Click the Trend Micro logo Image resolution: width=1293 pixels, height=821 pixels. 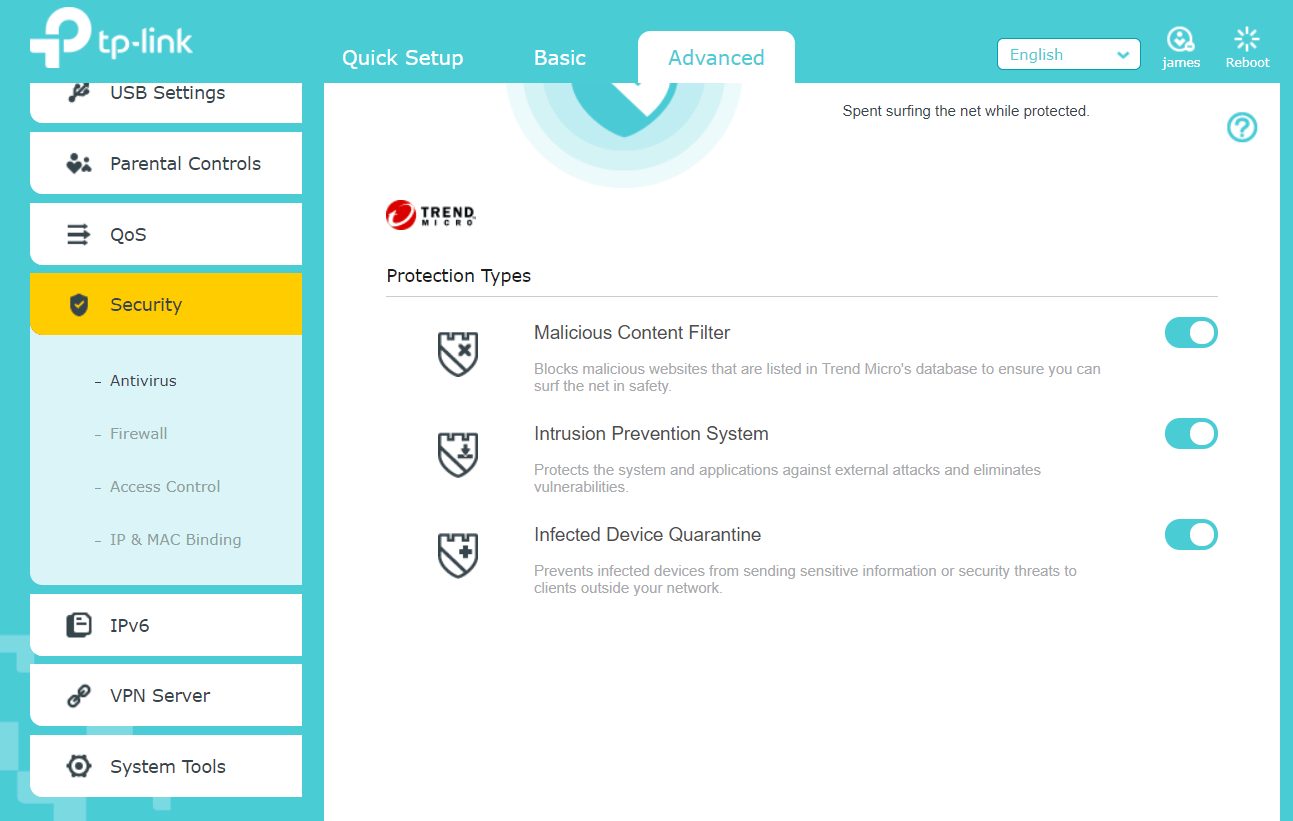pyautogui.click(x=431, y=215)
